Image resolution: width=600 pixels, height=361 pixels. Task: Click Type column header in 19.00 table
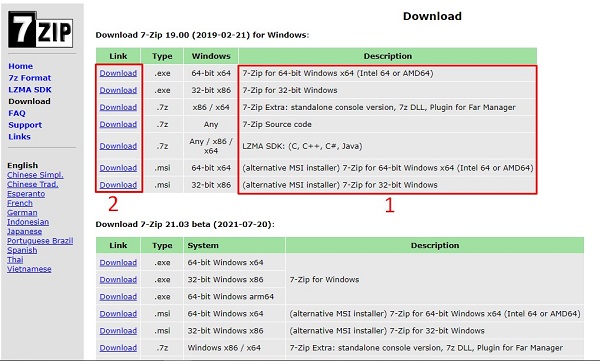point(162,56)
